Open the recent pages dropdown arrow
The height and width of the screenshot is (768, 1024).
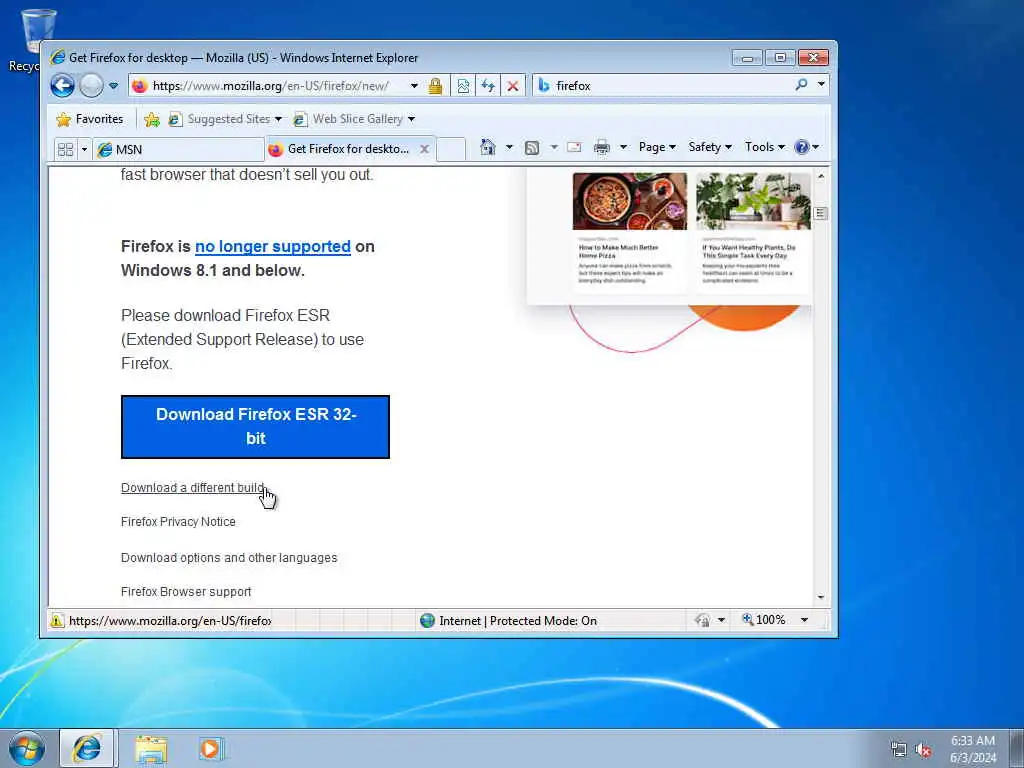click(114, 86)
